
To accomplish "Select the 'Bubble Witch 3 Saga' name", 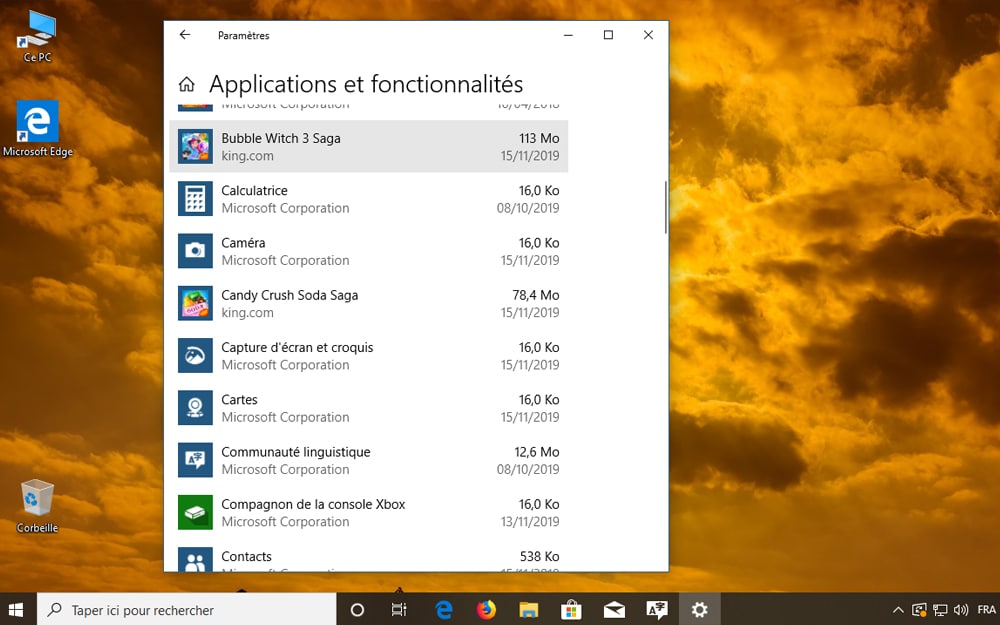I will coord(281,138).
